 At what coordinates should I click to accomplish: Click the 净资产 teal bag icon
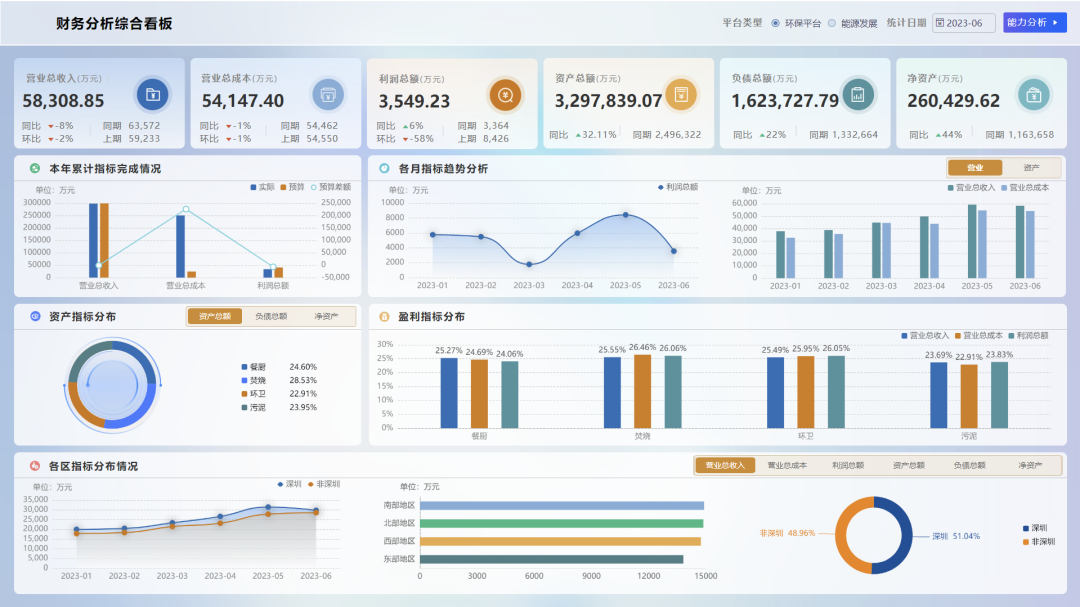[x=1034, y=95]
